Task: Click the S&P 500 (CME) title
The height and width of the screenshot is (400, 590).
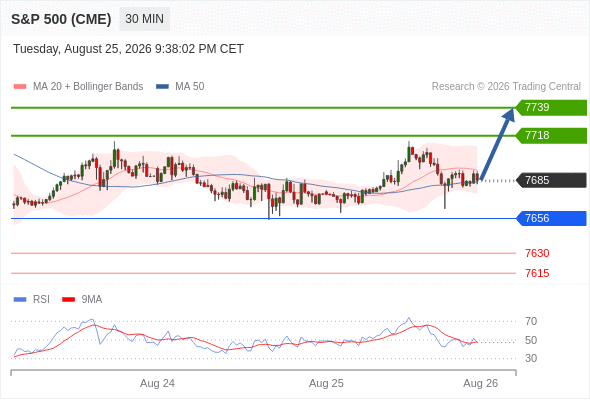Action: [61, 19]
